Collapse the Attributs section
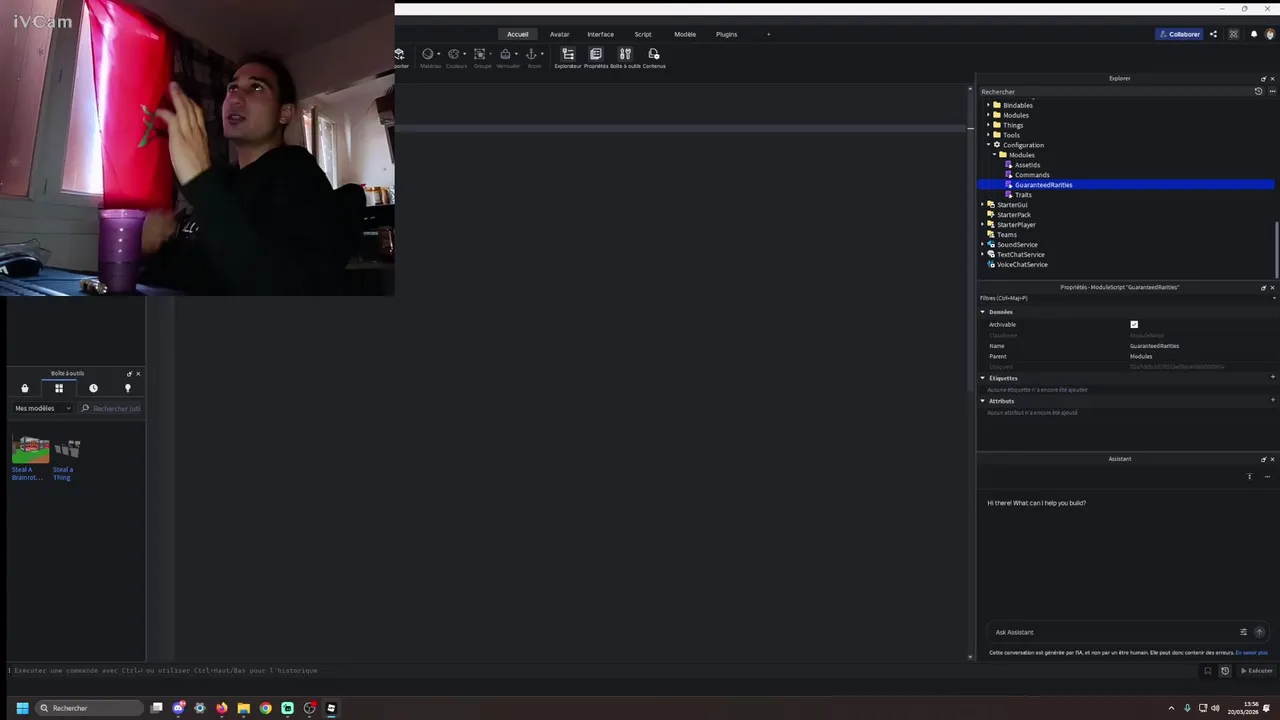The image size is (1280, 720). (983, 401)
